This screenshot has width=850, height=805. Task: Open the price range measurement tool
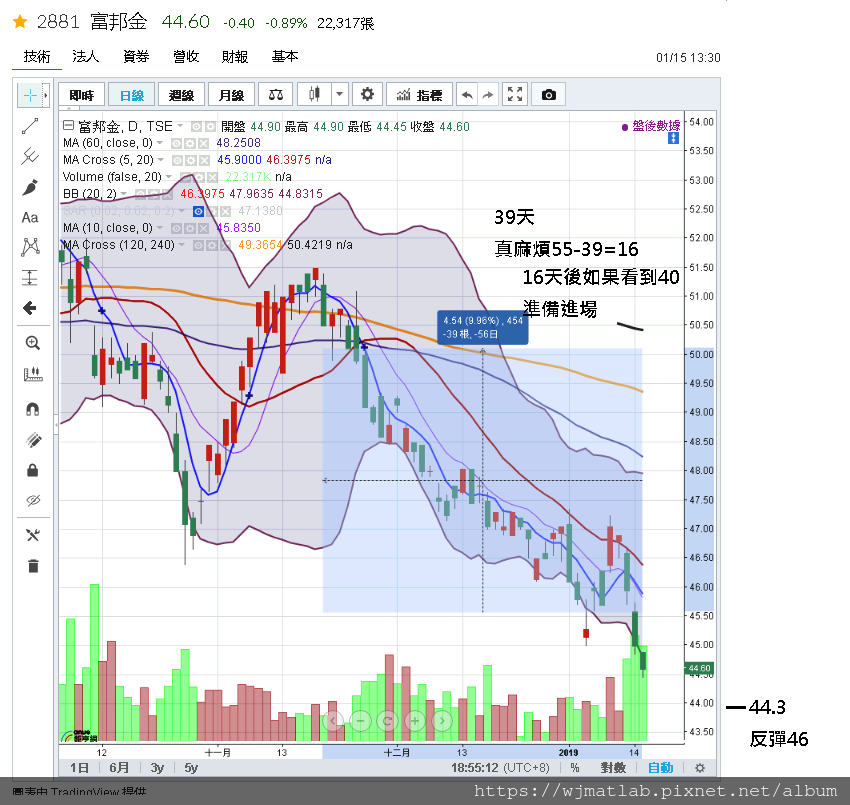(x=30, y=278)
